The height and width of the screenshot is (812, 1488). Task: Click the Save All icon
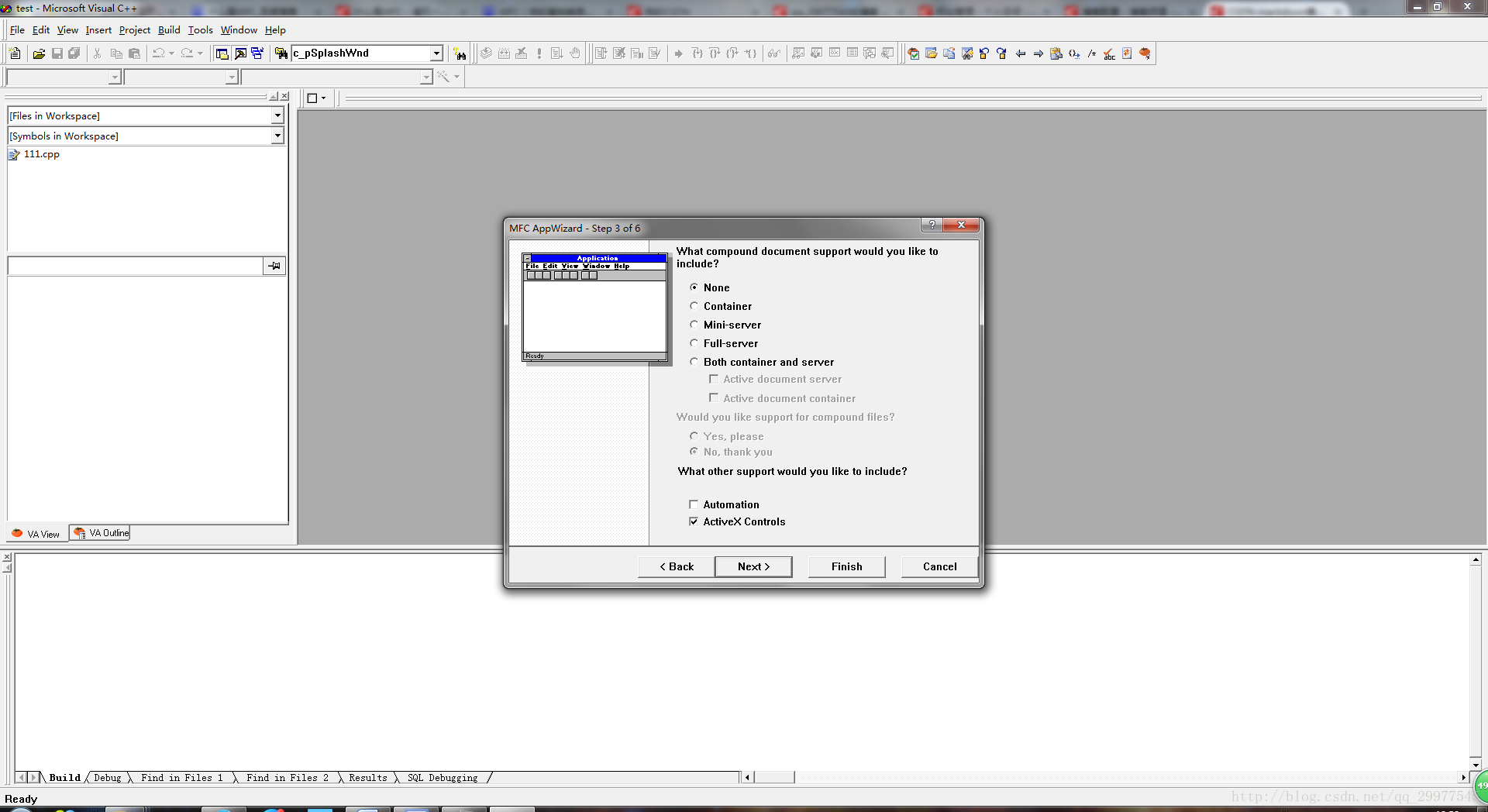74,53
